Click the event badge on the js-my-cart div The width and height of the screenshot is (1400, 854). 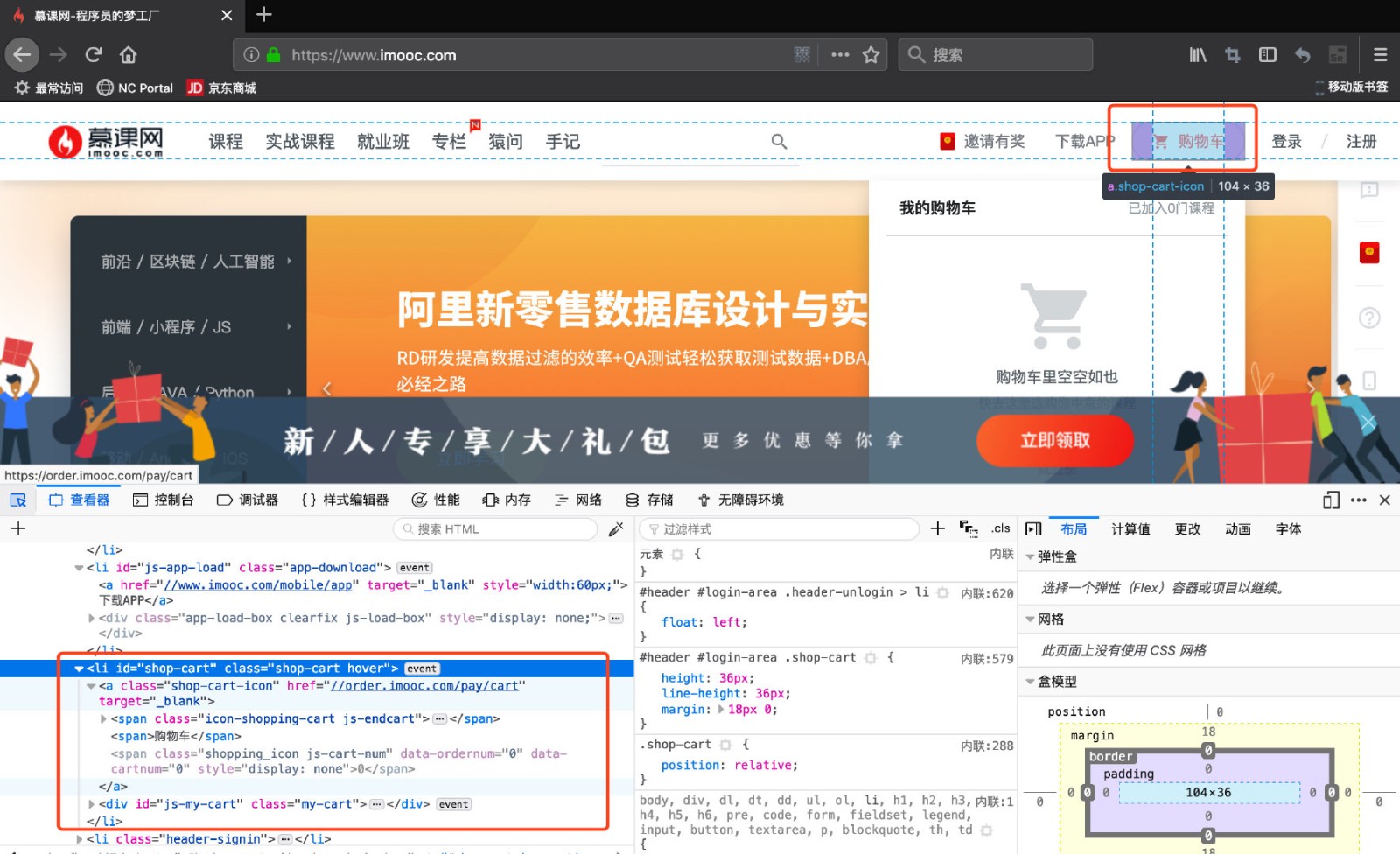453,804
